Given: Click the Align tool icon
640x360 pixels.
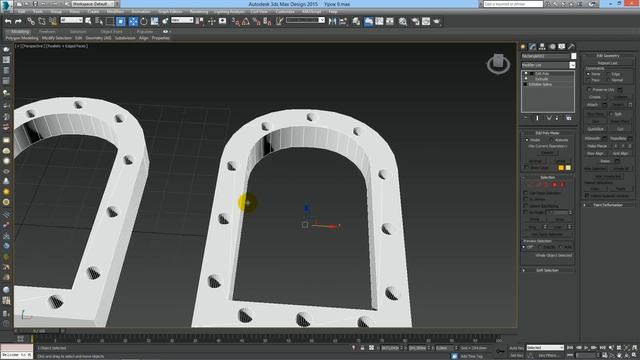Looking at the screenshot, I should [343, 21].
